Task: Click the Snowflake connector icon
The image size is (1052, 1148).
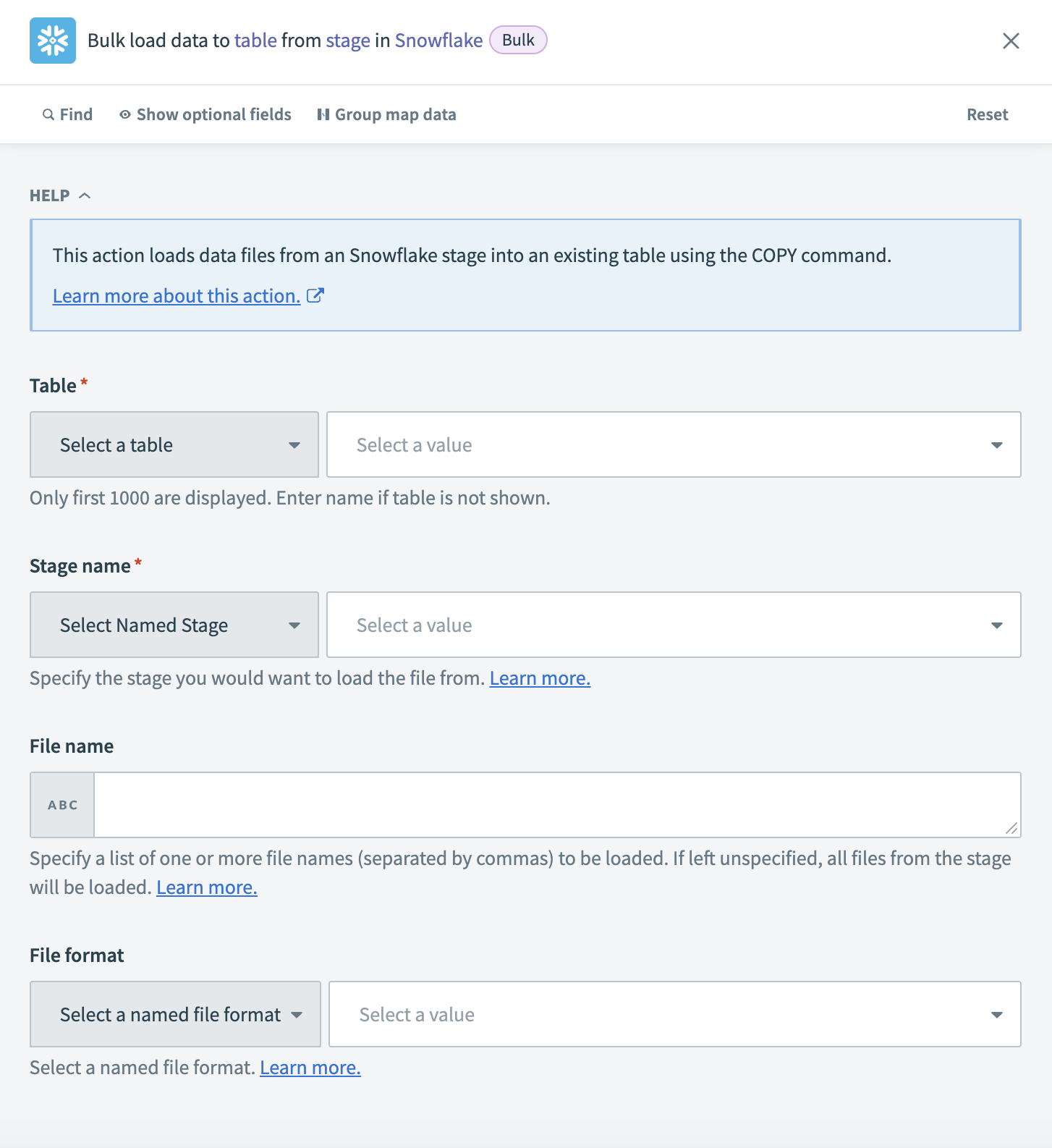Action: click(51, 41)
